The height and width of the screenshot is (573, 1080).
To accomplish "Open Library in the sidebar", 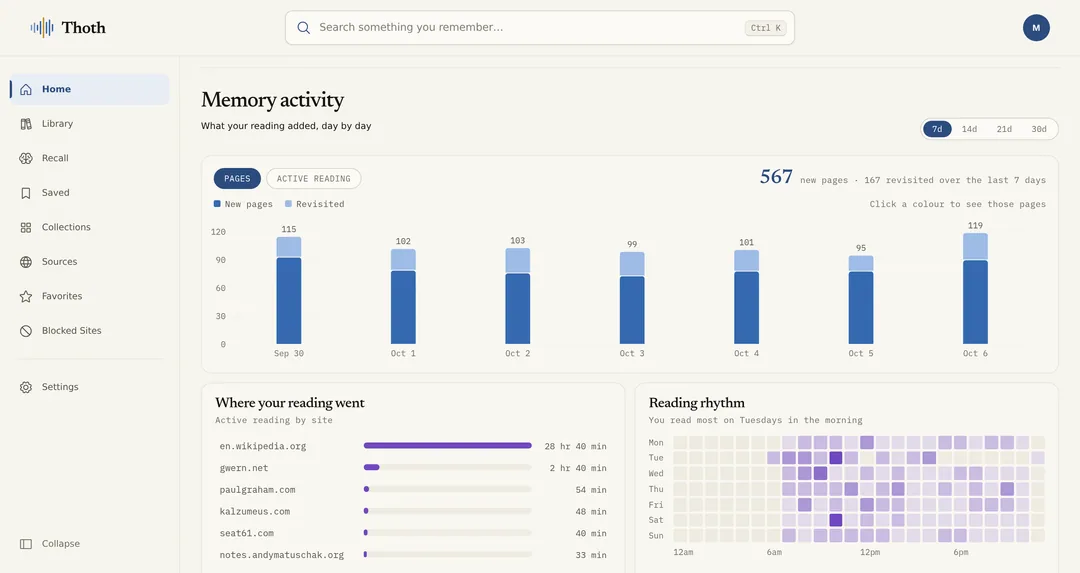I will click(90, 124).
